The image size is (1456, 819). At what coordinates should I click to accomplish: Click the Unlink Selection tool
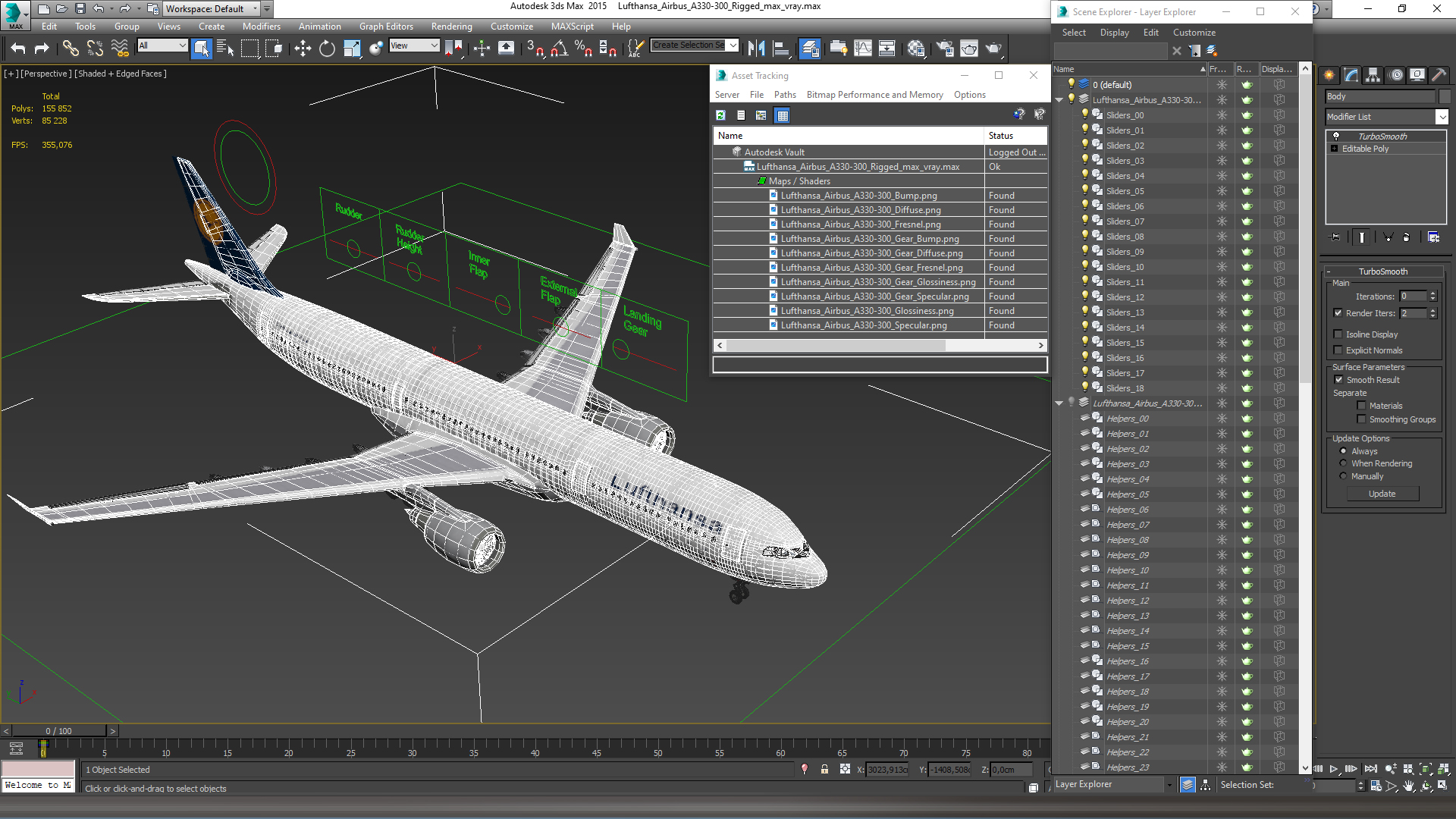[x=95, y=49]
